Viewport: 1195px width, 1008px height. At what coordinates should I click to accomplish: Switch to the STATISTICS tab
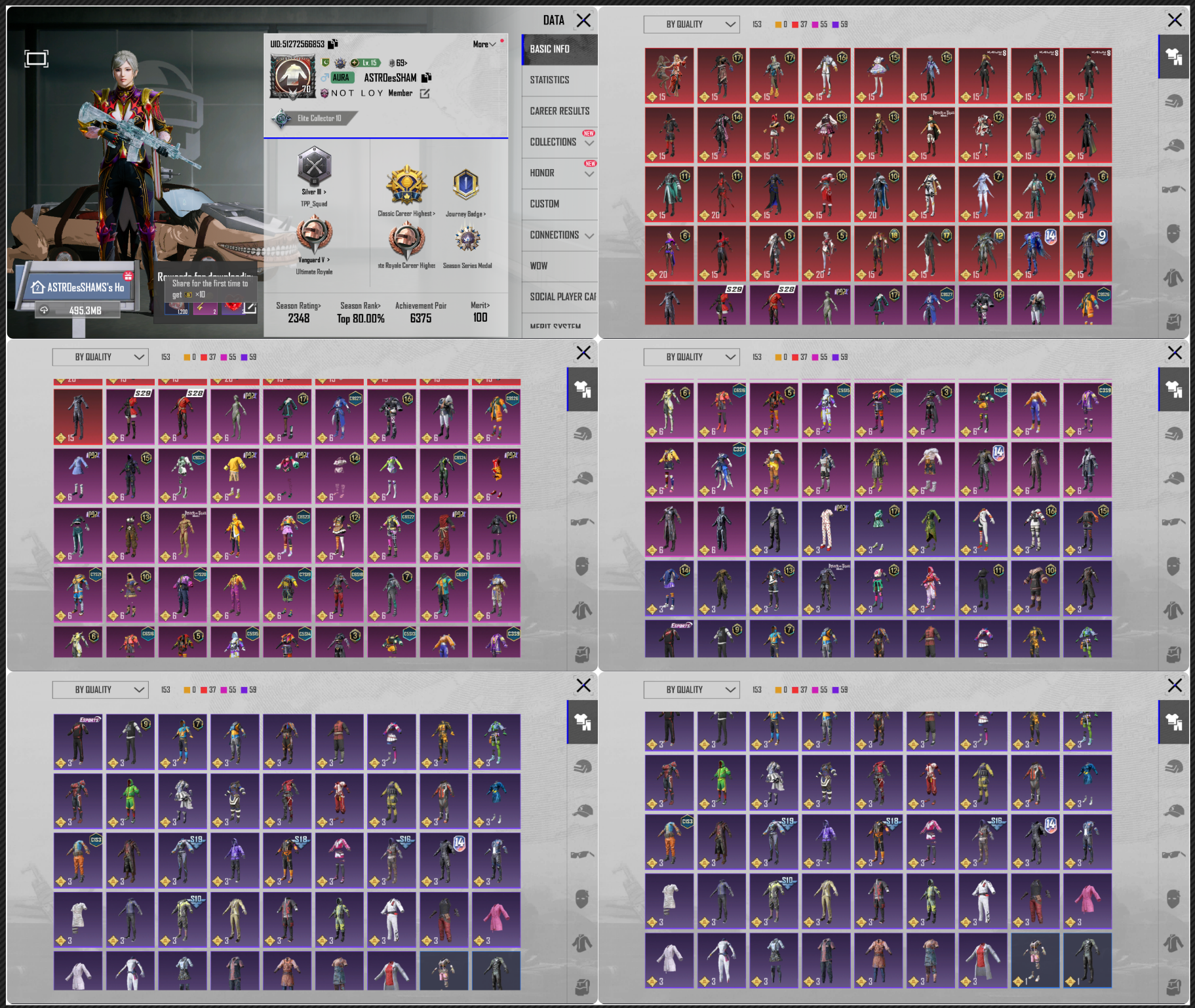click(x=559, y=80)
